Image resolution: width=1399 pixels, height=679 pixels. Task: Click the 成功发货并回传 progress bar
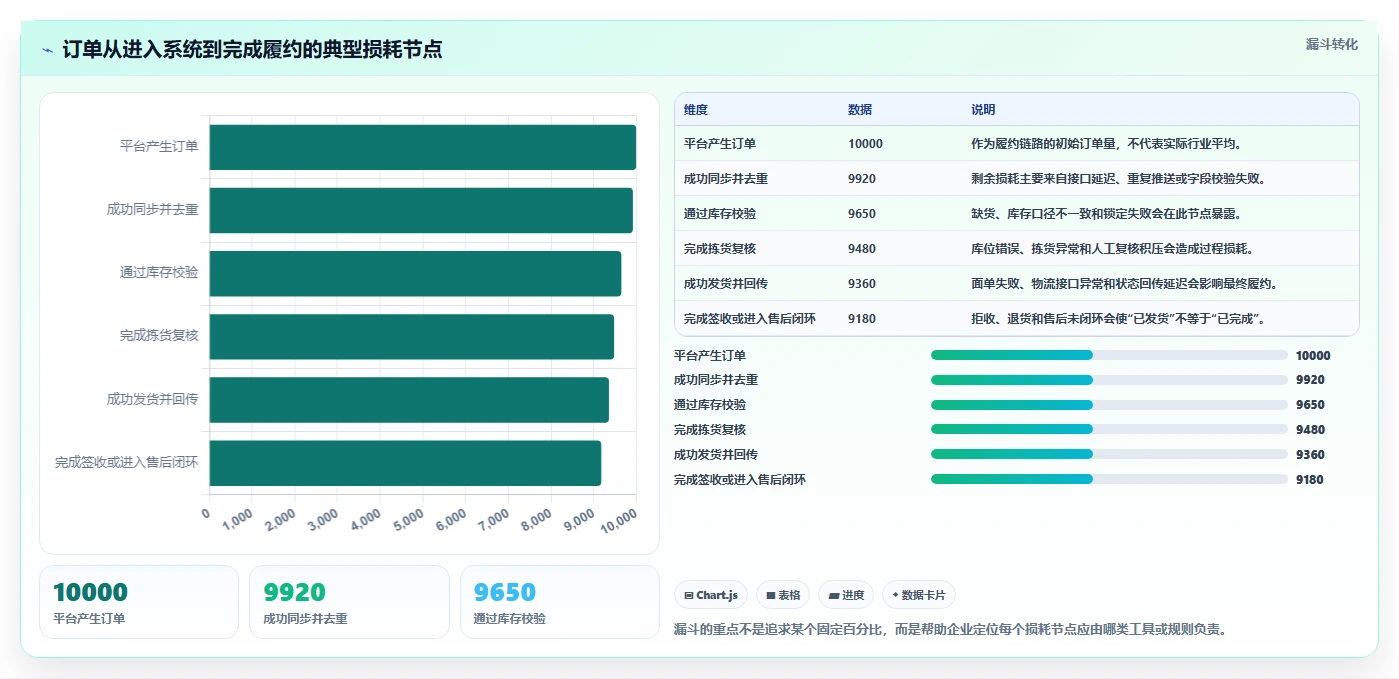click(x=1109, y=454)
